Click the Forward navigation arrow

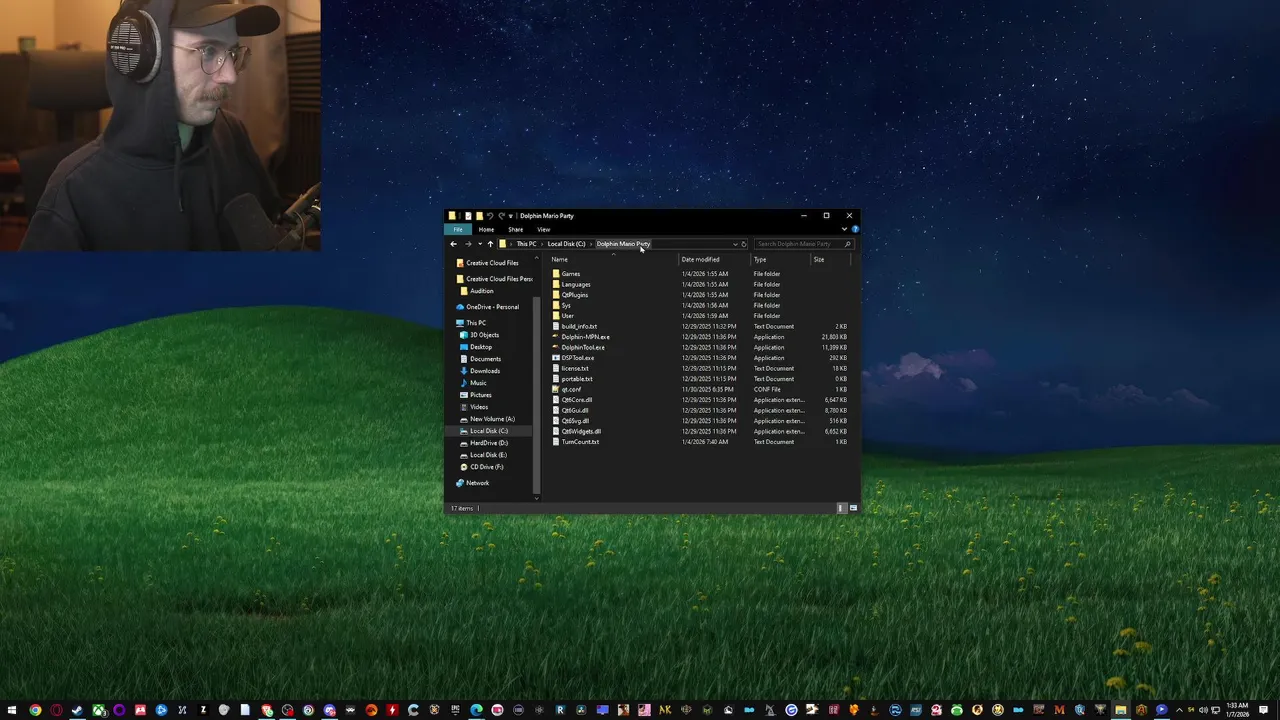(467, 244)
